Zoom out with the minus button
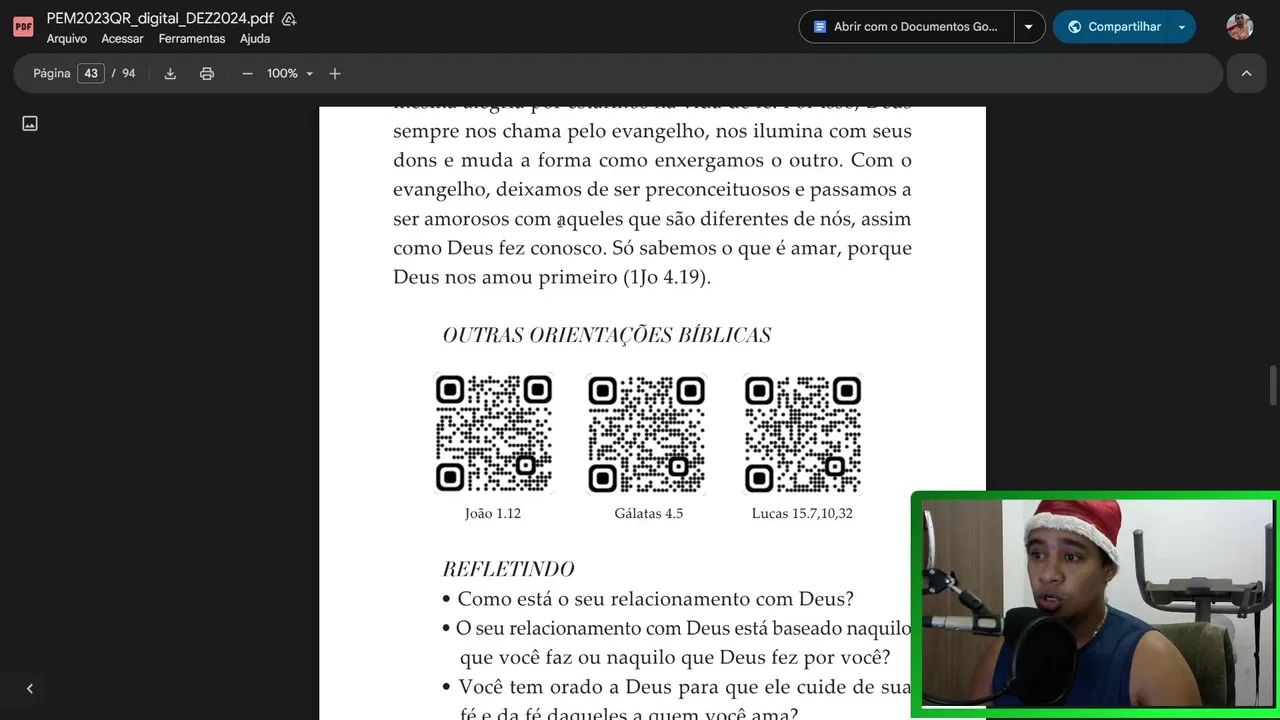This screenshot has height=720, width=1280. 247,73
